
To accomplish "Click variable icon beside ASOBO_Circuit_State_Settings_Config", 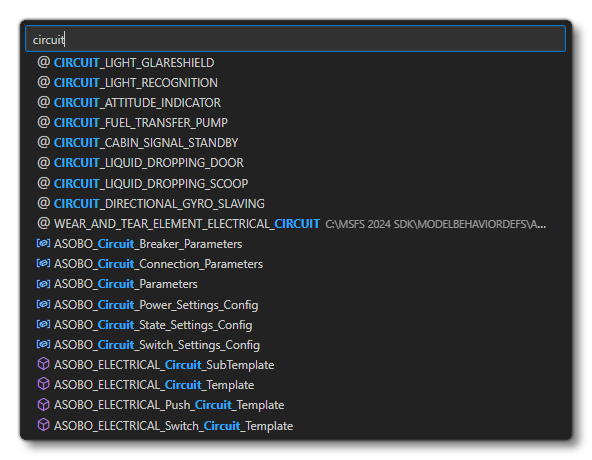I will pyautogui.click(x=43, y=324).
